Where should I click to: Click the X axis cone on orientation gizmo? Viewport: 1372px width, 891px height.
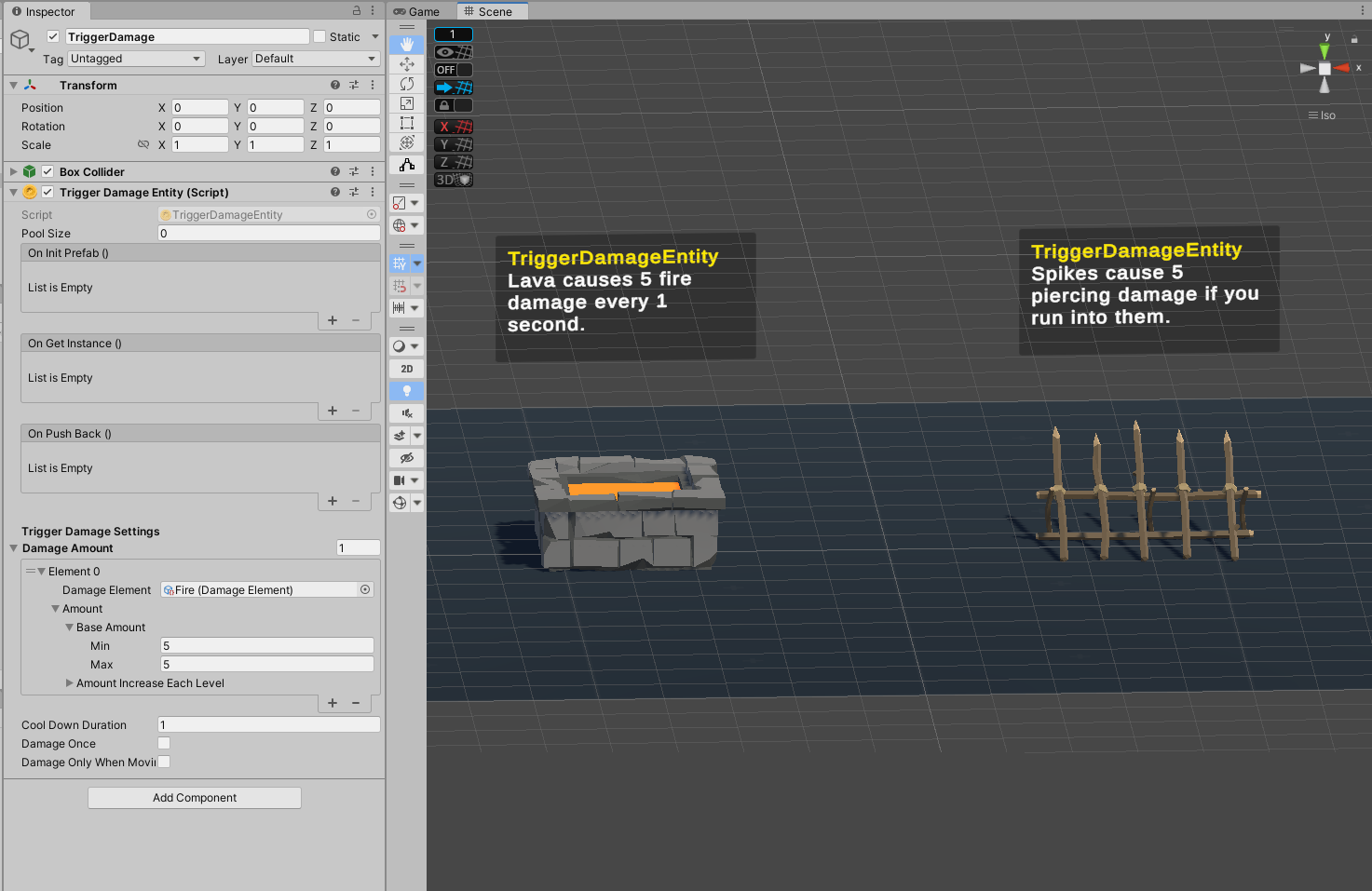(1342, 68)
